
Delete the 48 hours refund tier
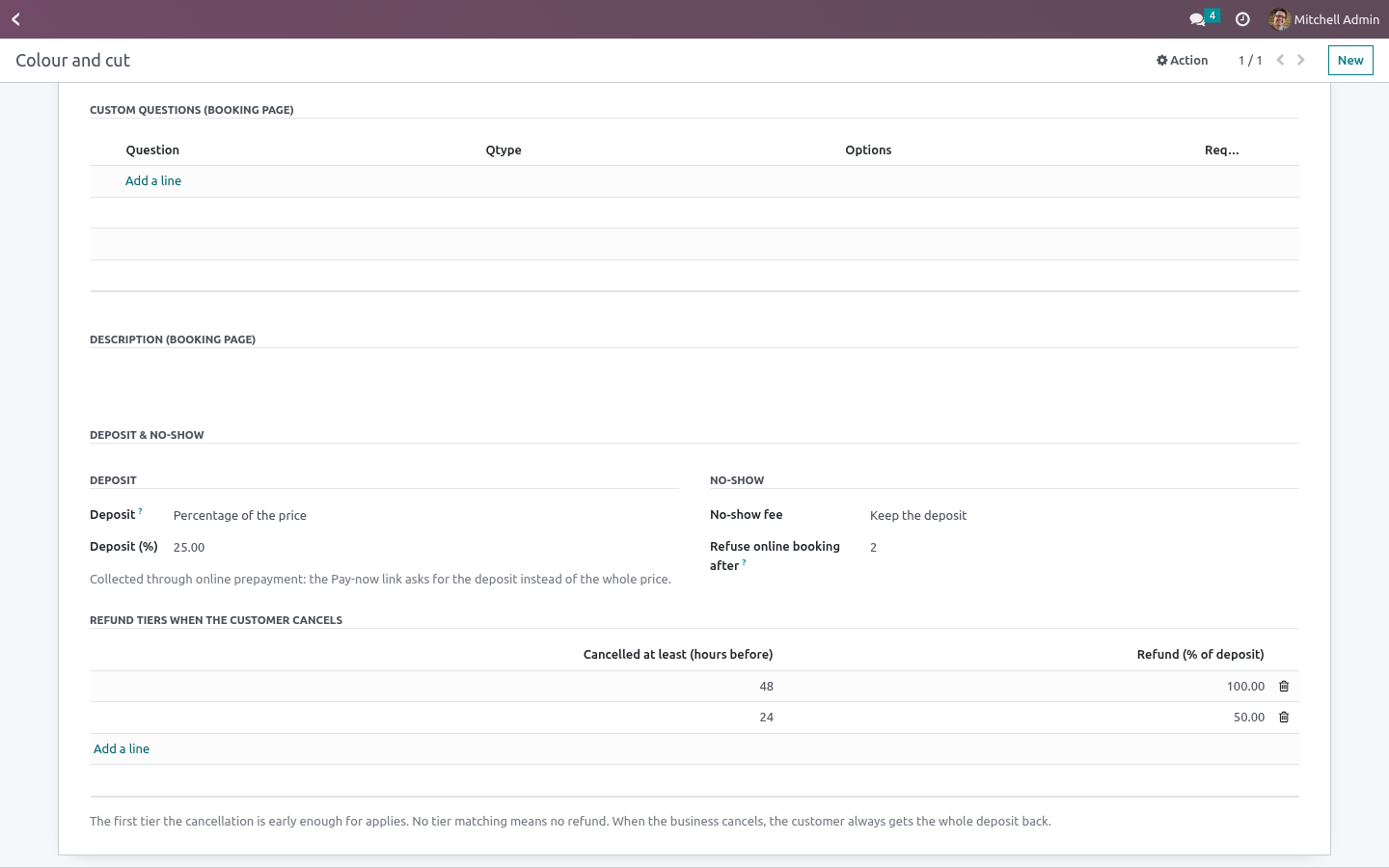click(1284, 687)
